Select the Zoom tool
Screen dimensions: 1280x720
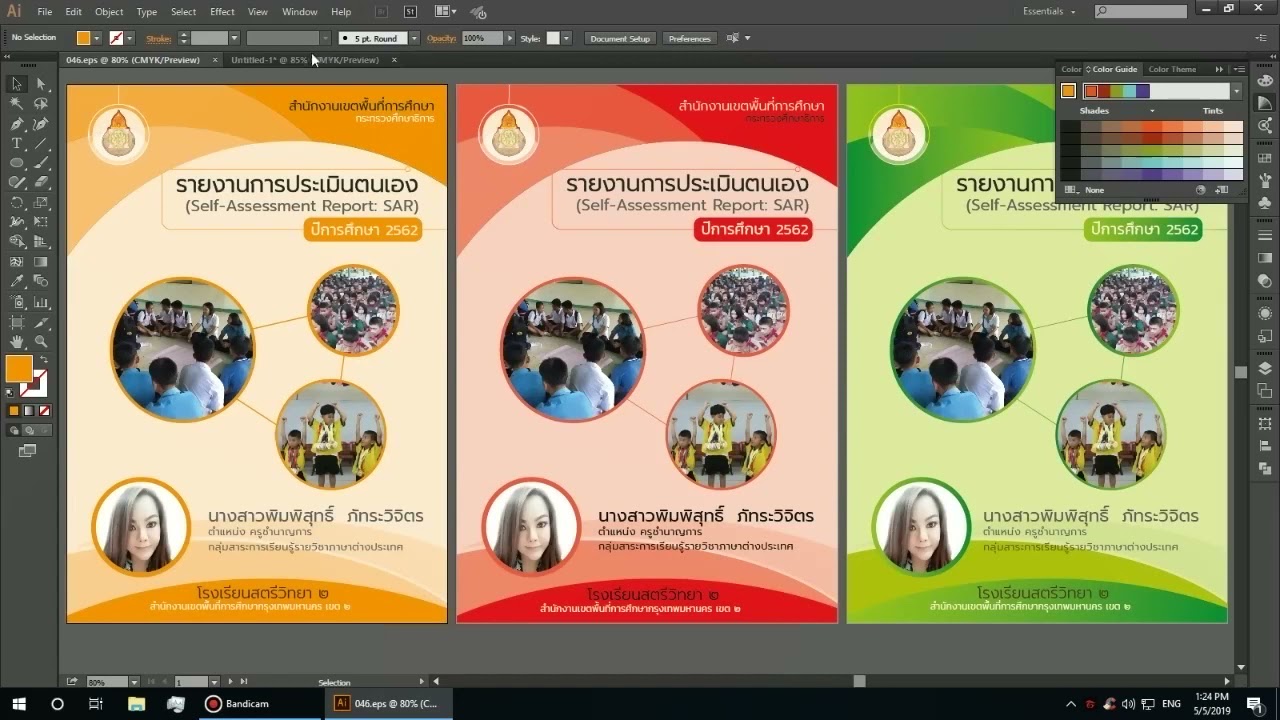point(41,342)
